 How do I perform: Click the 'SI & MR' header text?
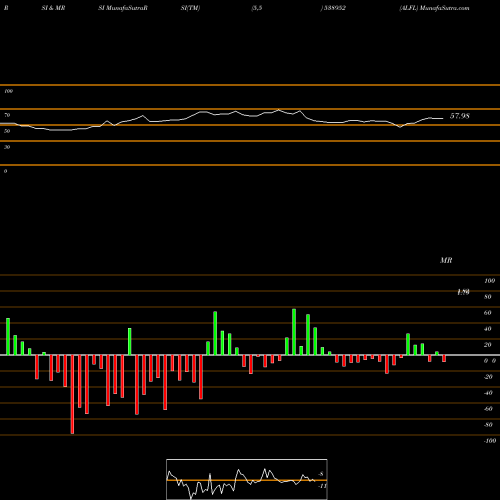pyautogui.click(x=53, y=8)
